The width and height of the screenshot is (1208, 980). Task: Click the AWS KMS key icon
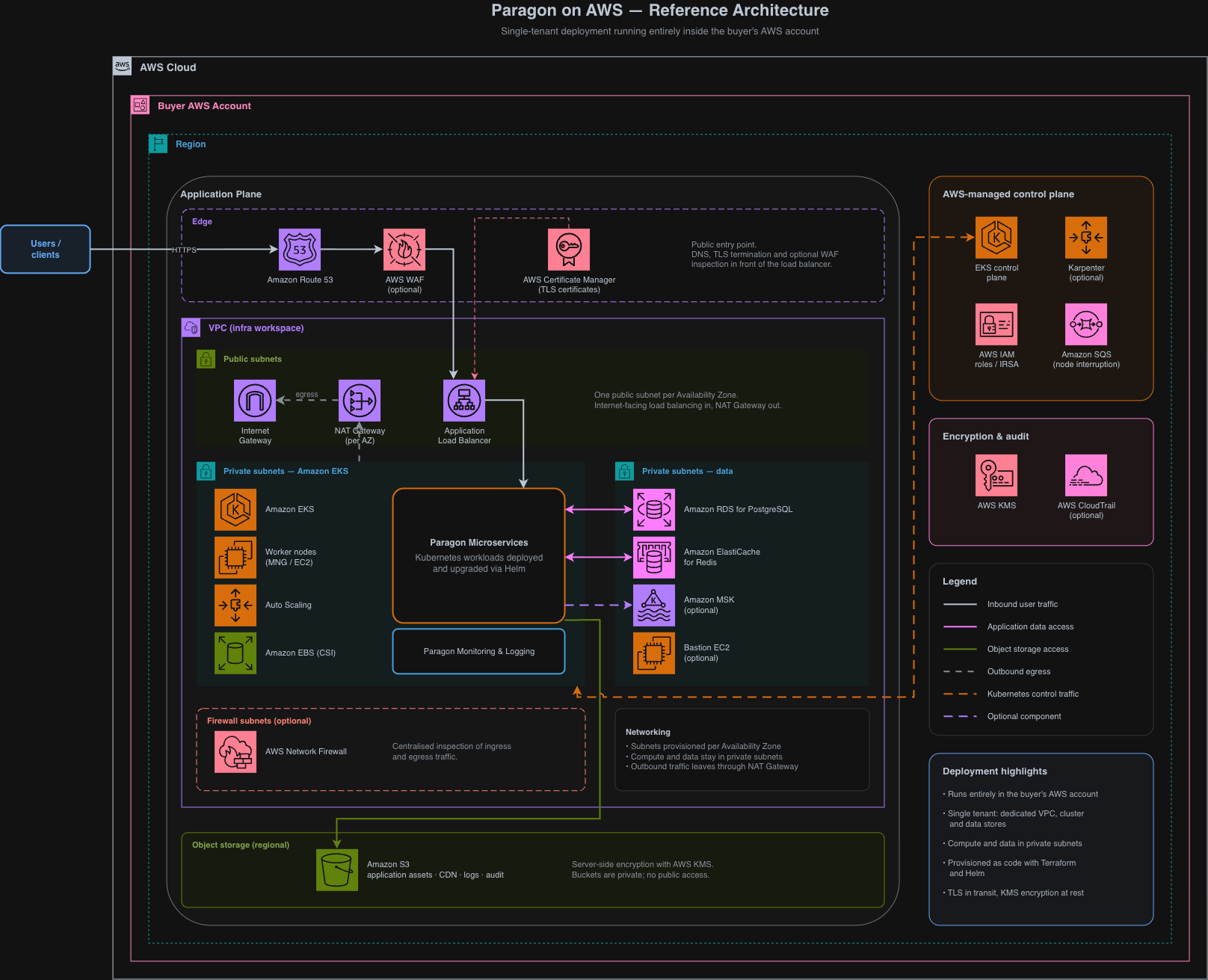996,475
